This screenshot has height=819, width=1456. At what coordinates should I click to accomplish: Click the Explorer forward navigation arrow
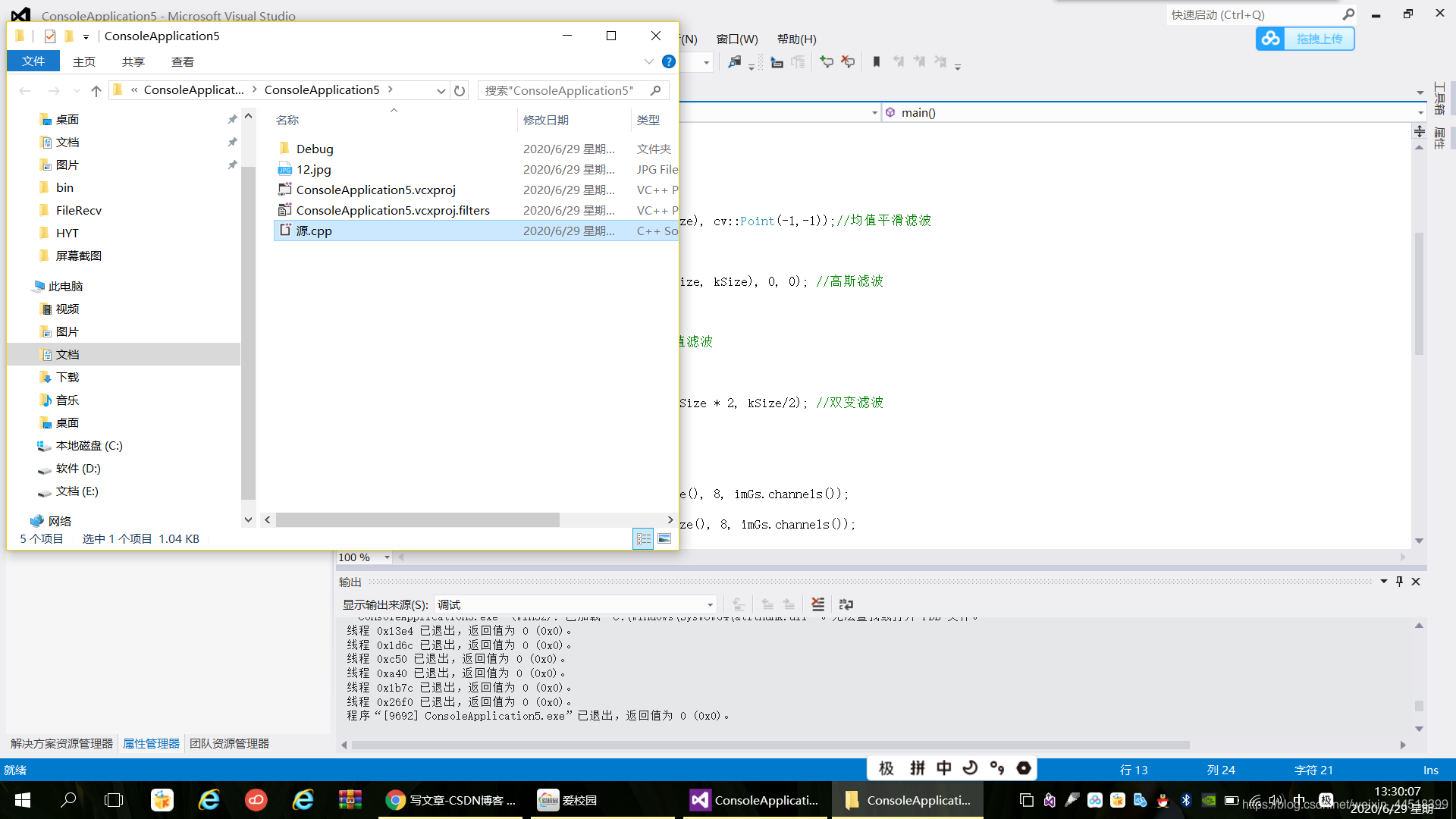tap(54, 90)
